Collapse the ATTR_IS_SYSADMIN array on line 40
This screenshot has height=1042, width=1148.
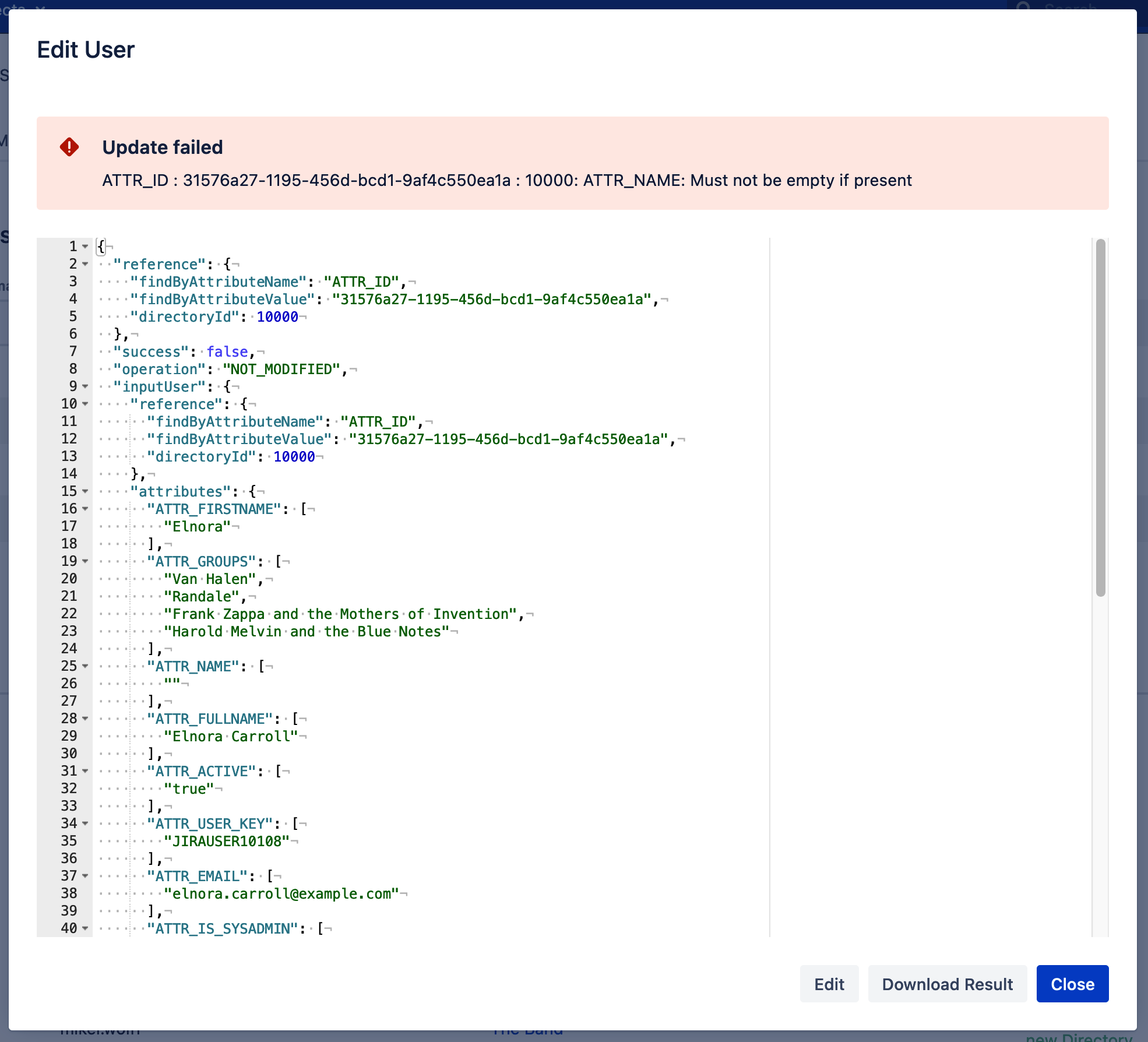85,928
